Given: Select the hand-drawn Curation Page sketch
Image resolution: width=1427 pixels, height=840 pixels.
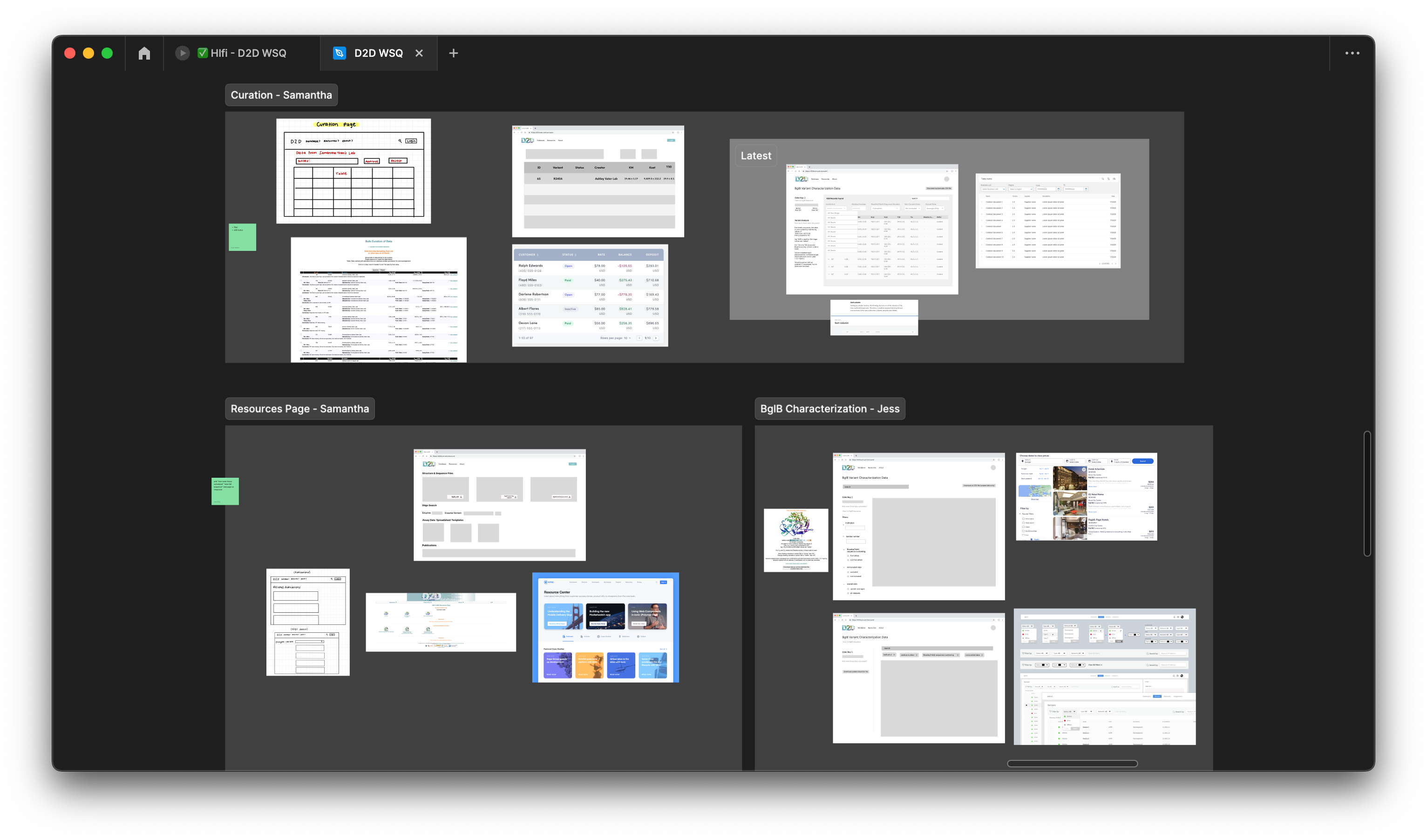Looking at the screenshot, I should (353, 171).
